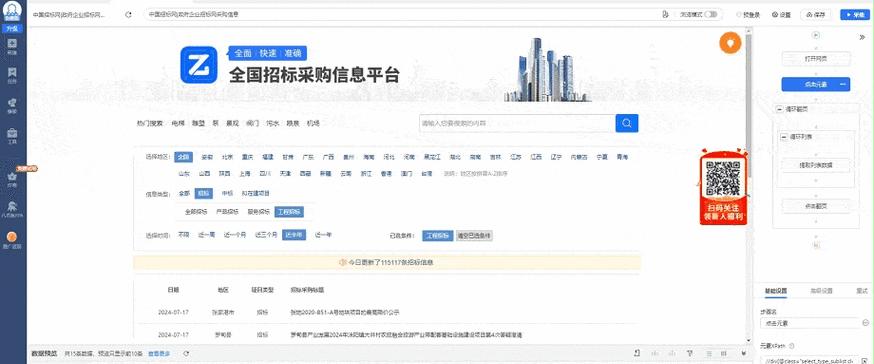
Task: Click the funnel filter icon in data preview bar
Action: [x=690, y=353]
